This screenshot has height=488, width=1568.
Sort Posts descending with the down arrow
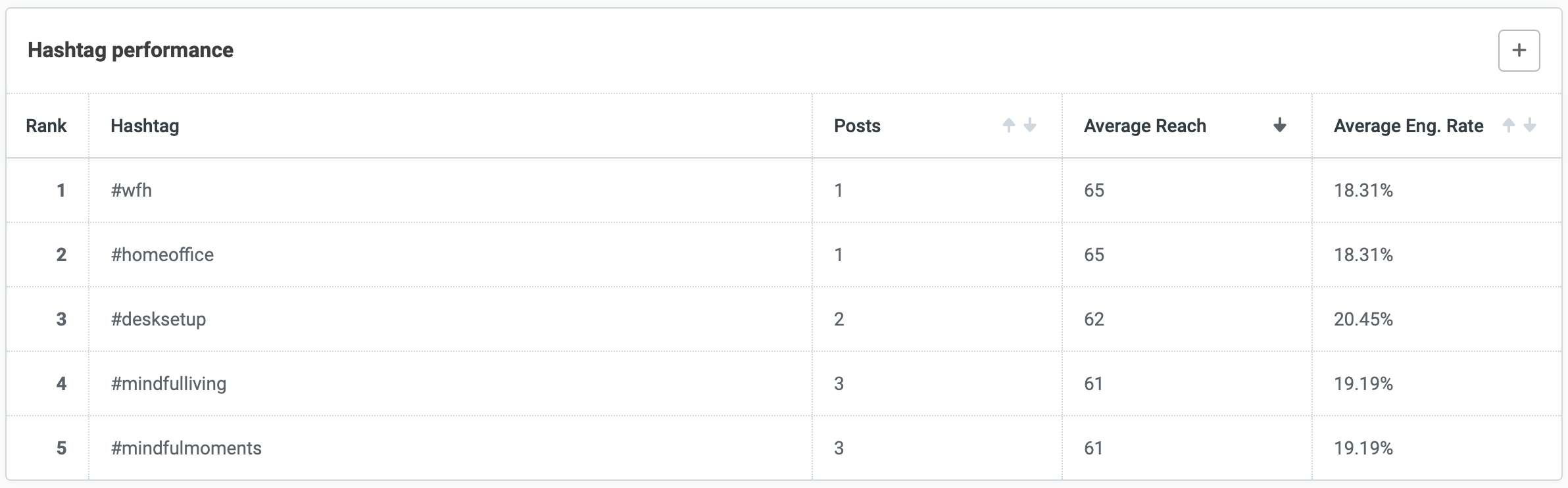tap(1029, 126)
